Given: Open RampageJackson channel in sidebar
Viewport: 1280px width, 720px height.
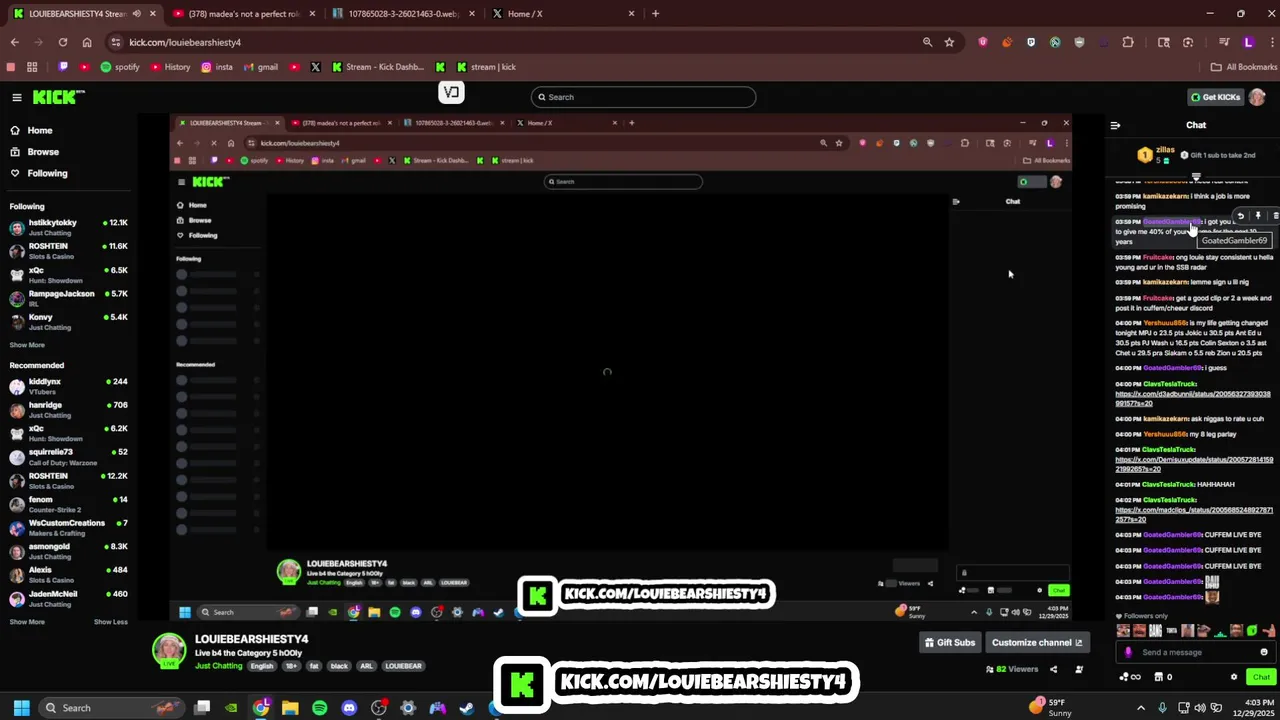Looking at the screenshot, I should [x=68, y=298].
